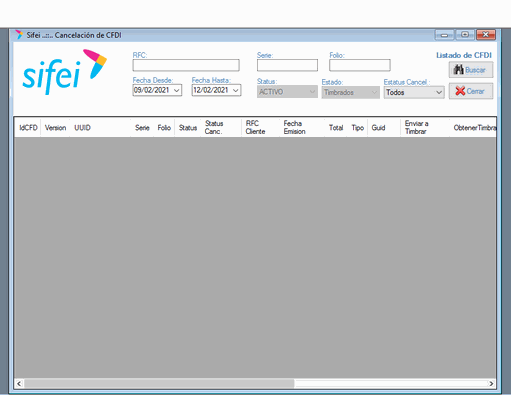
Task: Maximize the Cancelación de CFDI window
Action: click(465, 35)
